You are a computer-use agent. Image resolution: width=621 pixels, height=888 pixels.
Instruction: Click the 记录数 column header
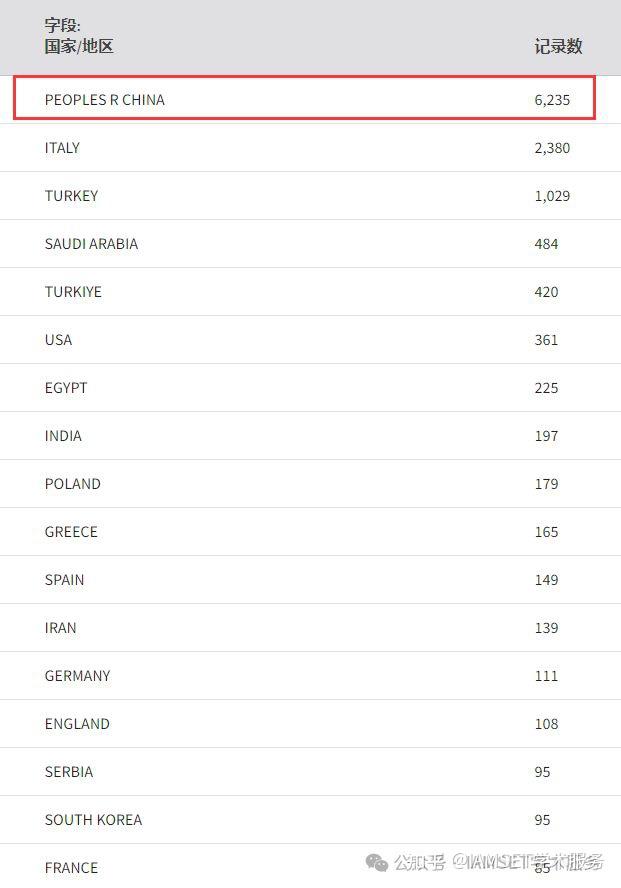[x=558, y=46]
